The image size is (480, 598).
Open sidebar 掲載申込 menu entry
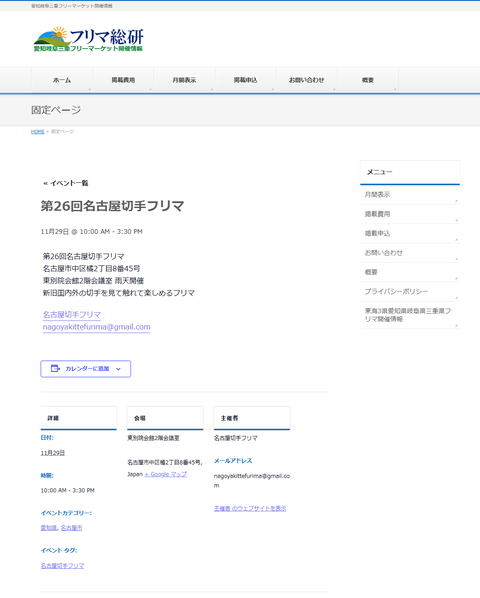[410, 233]
